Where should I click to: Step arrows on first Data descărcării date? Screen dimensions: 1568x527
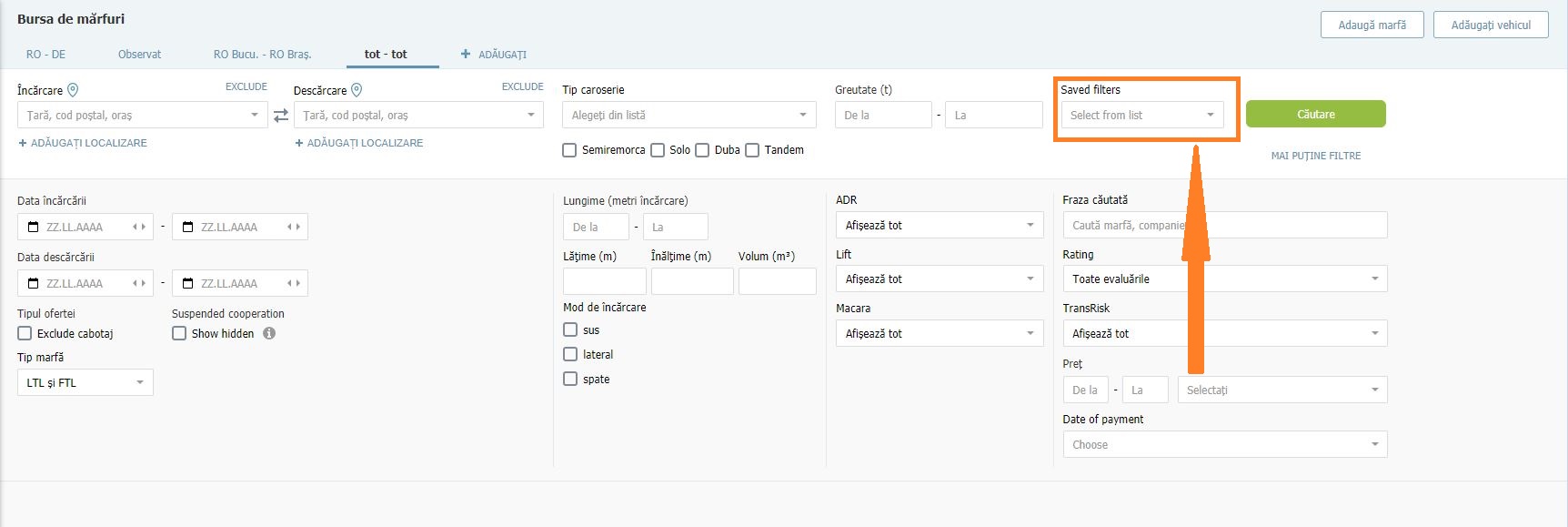(x=139, y=283)
